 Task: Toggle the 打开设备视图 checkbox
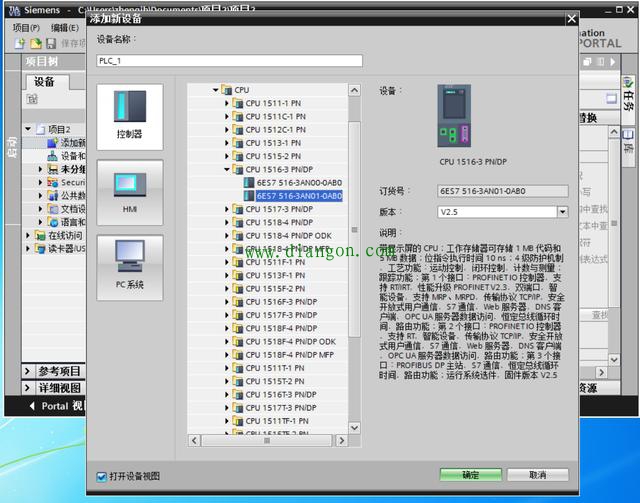pyautogui.click(x=101, y=476)
